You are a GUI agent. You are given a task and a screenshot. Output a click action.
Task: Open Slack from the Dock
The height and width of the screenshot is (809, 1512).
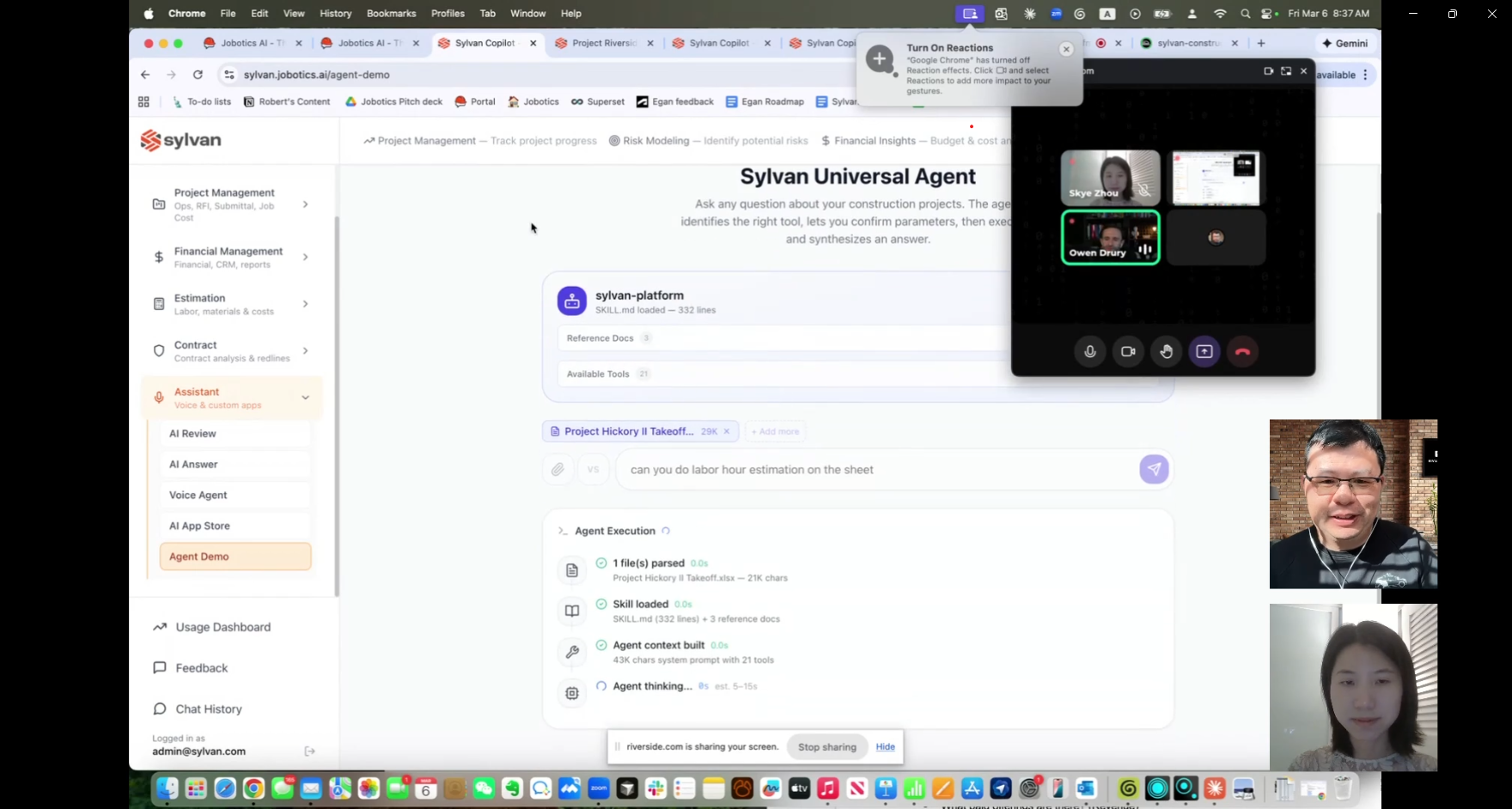click(x=655, y=788)
